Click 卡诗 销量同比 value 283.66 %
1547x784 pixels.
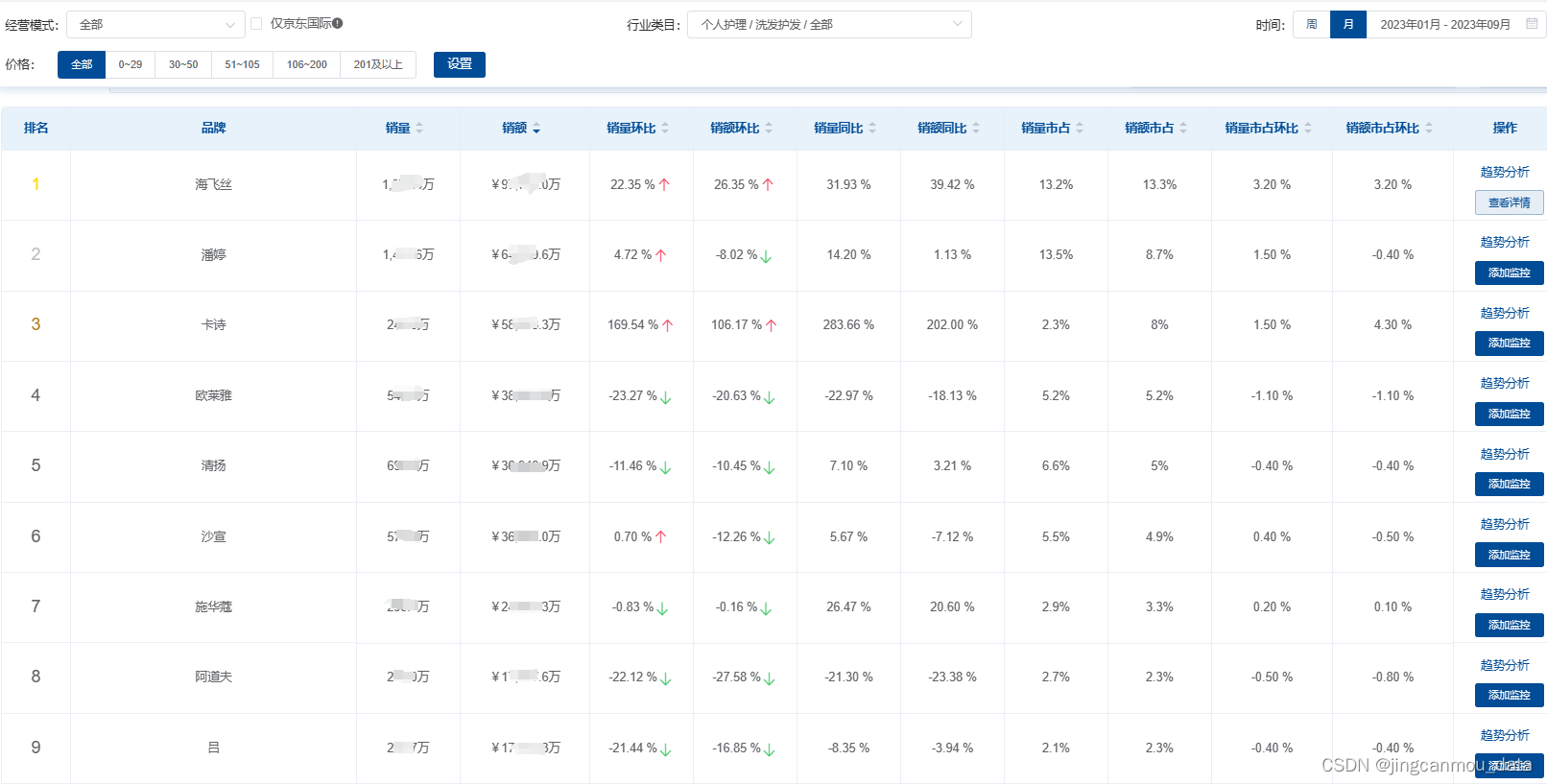848,324
